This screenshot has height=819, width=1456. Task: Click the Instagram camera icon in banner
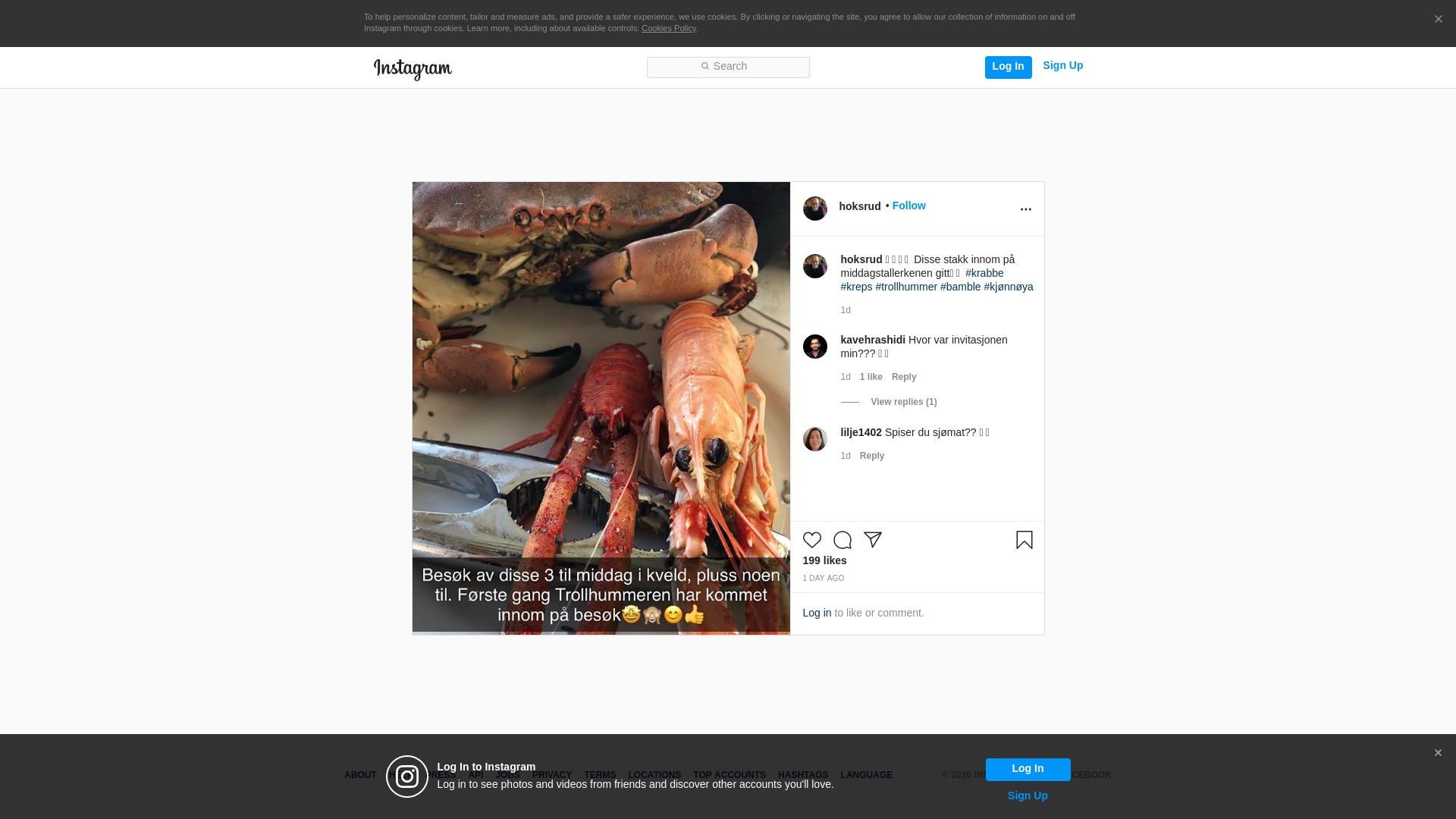coord(407,777)
